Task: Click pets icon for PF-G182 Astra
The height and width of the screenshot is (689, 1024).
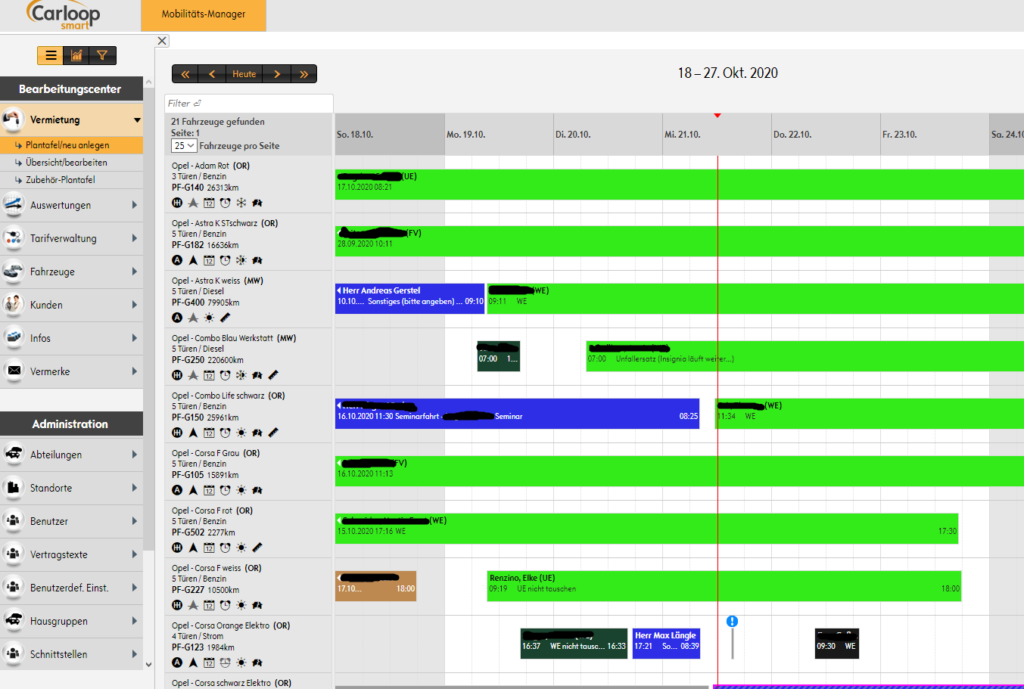Action: click(257, 261)
